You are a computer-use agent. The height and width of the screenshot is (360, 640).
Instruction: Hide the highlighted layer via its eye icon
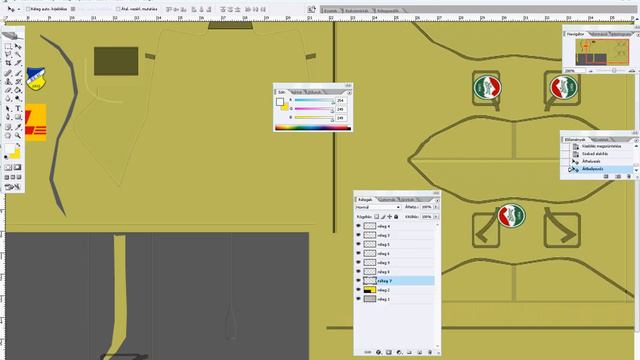pyautogui.click(x=358, y=281)
